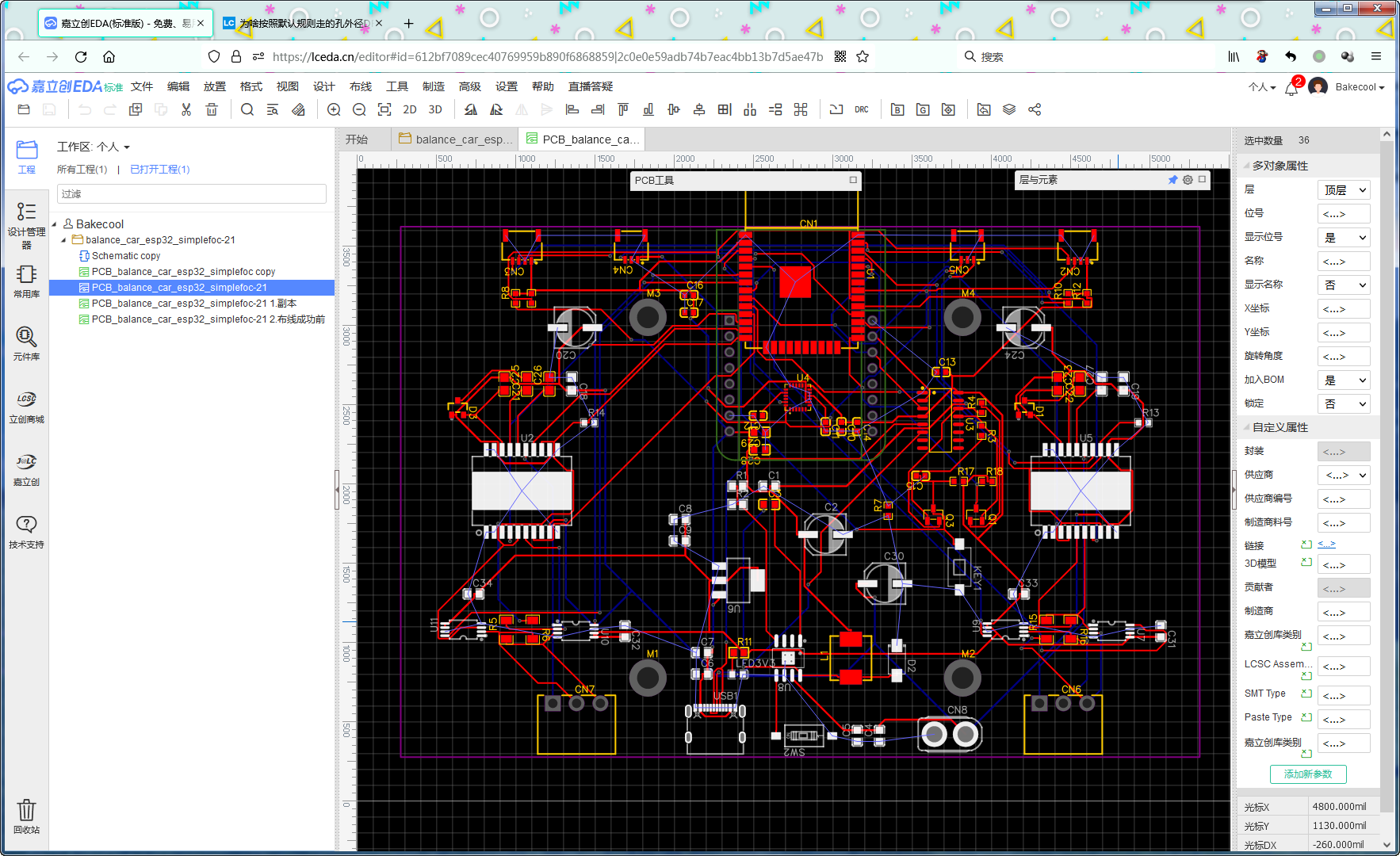
Task: Click the fit to window icon
Action: [x=384, y=109]
